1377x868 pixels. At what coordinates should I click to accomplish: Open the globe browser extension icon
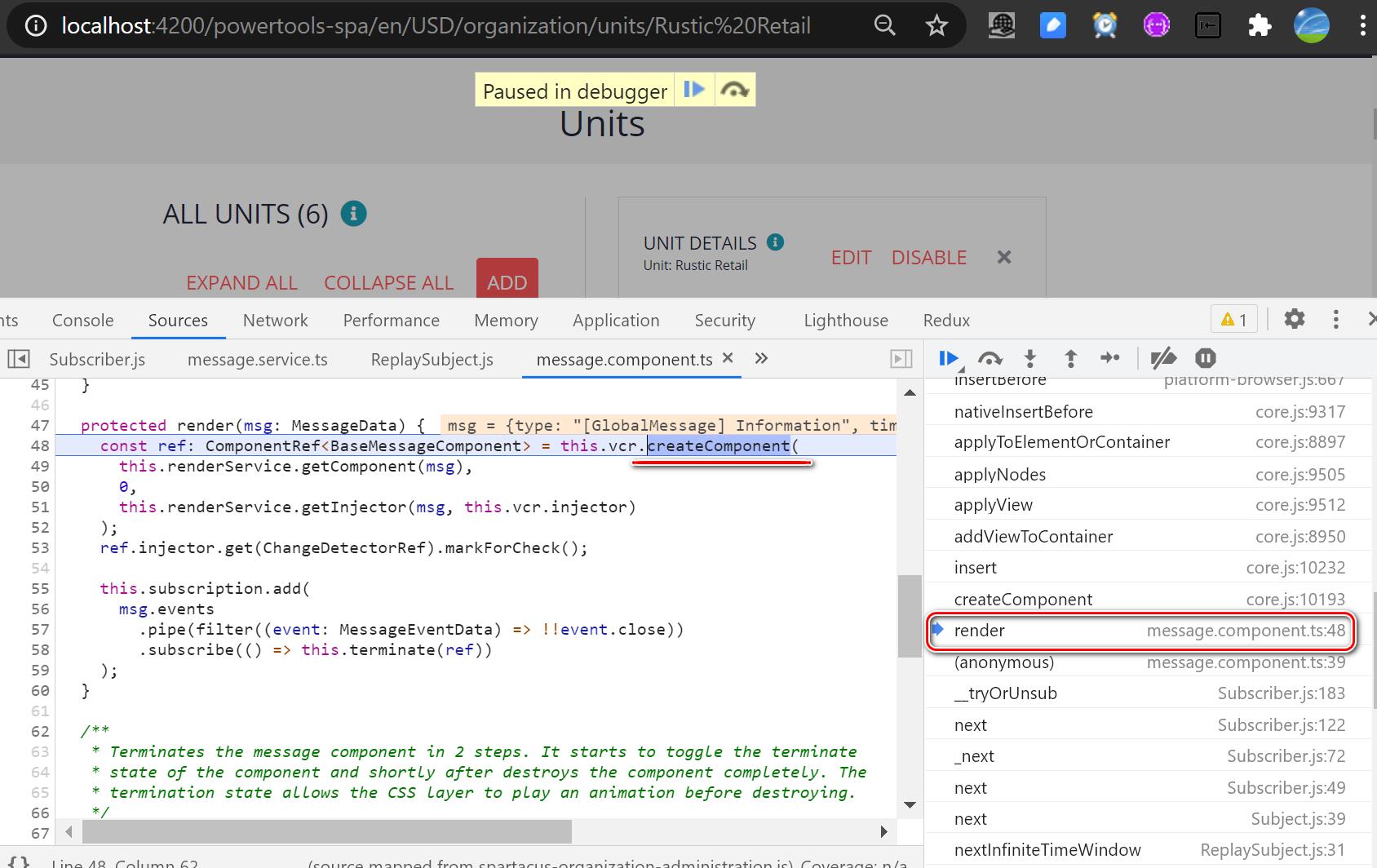pyautogui.click(x=1002, y=26)
